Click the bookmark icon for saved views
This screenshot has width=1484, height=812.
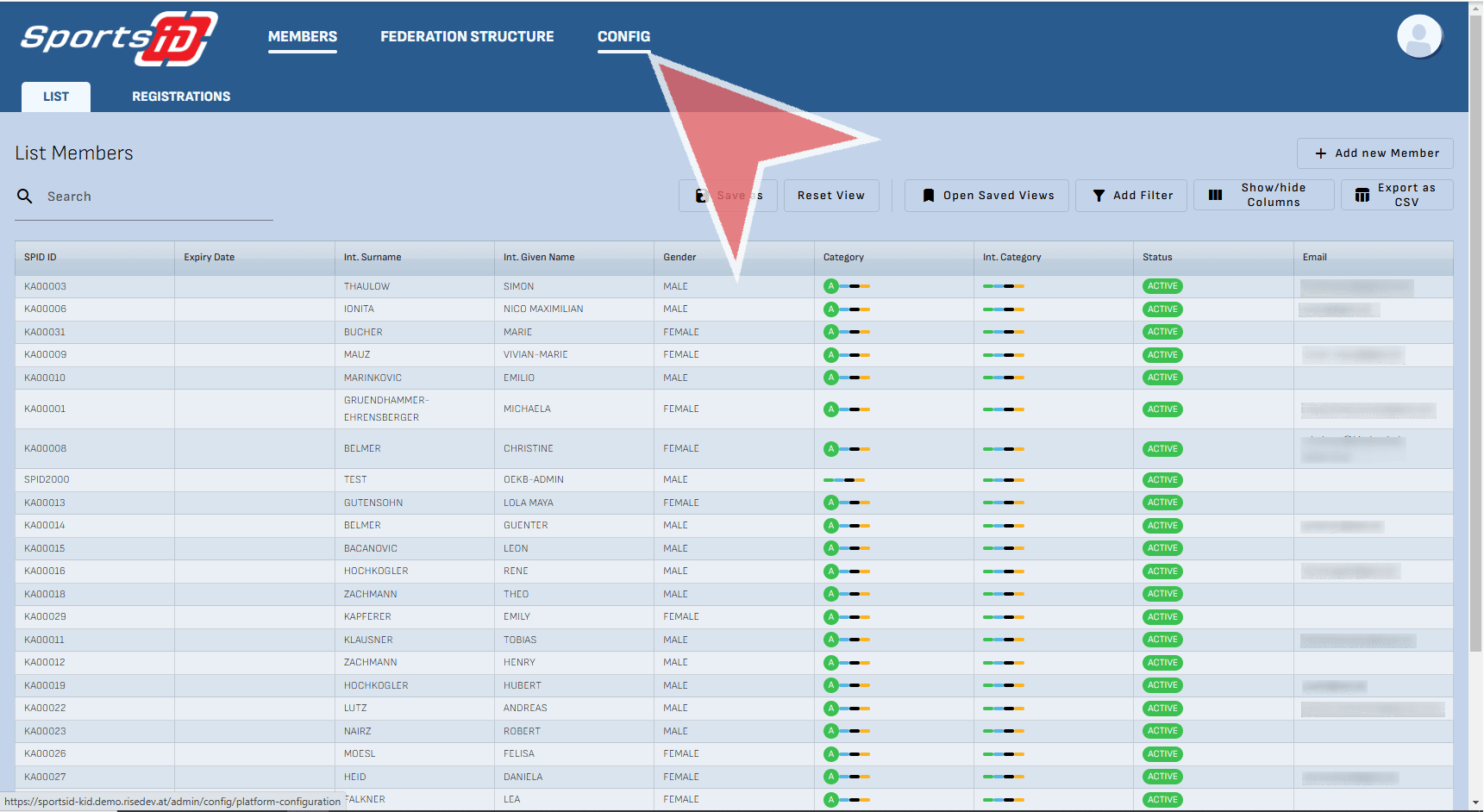[x=928, y=196]
